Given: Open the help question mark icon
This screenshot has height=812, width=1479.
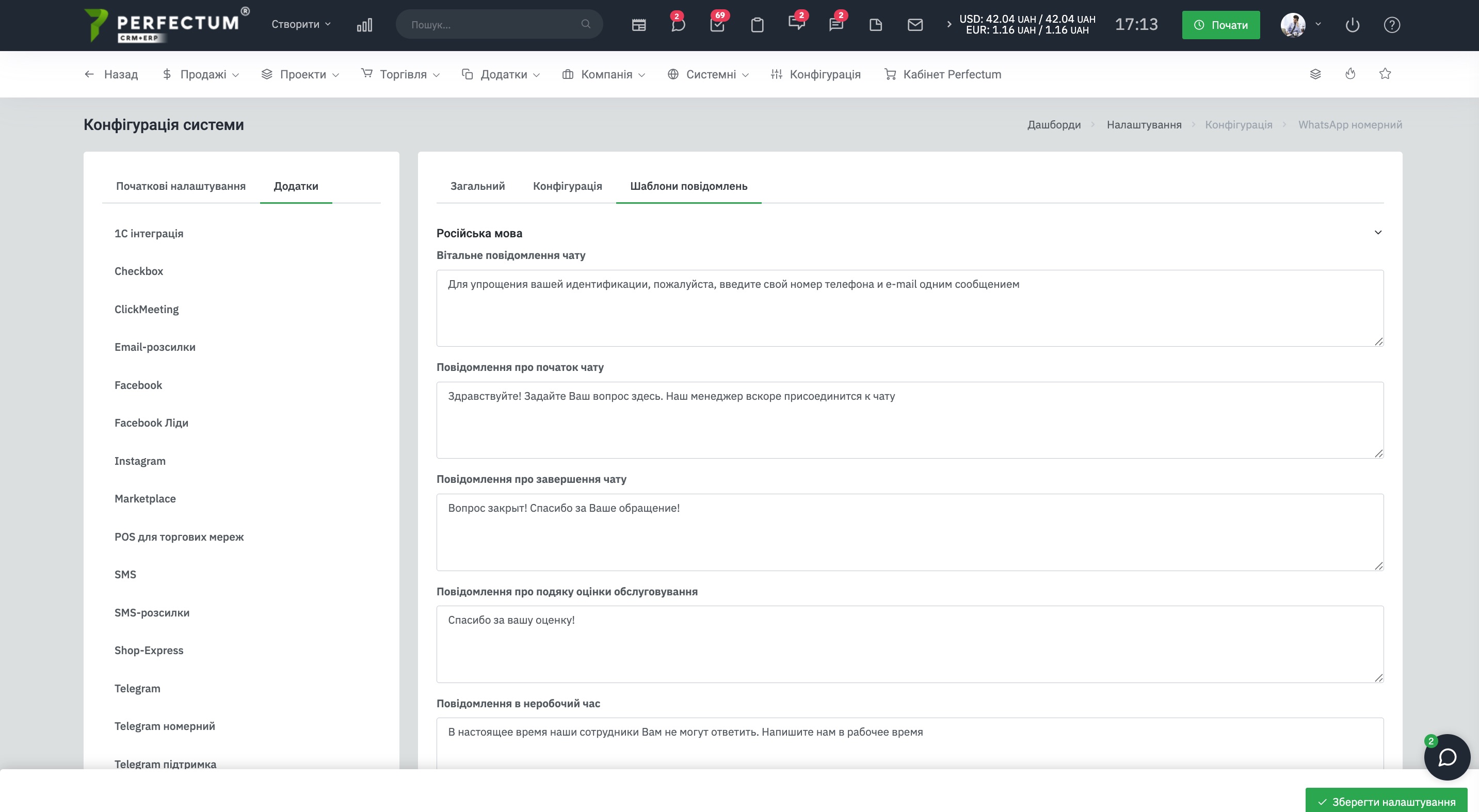Looking at the screenshot, I should point(1392,25).
